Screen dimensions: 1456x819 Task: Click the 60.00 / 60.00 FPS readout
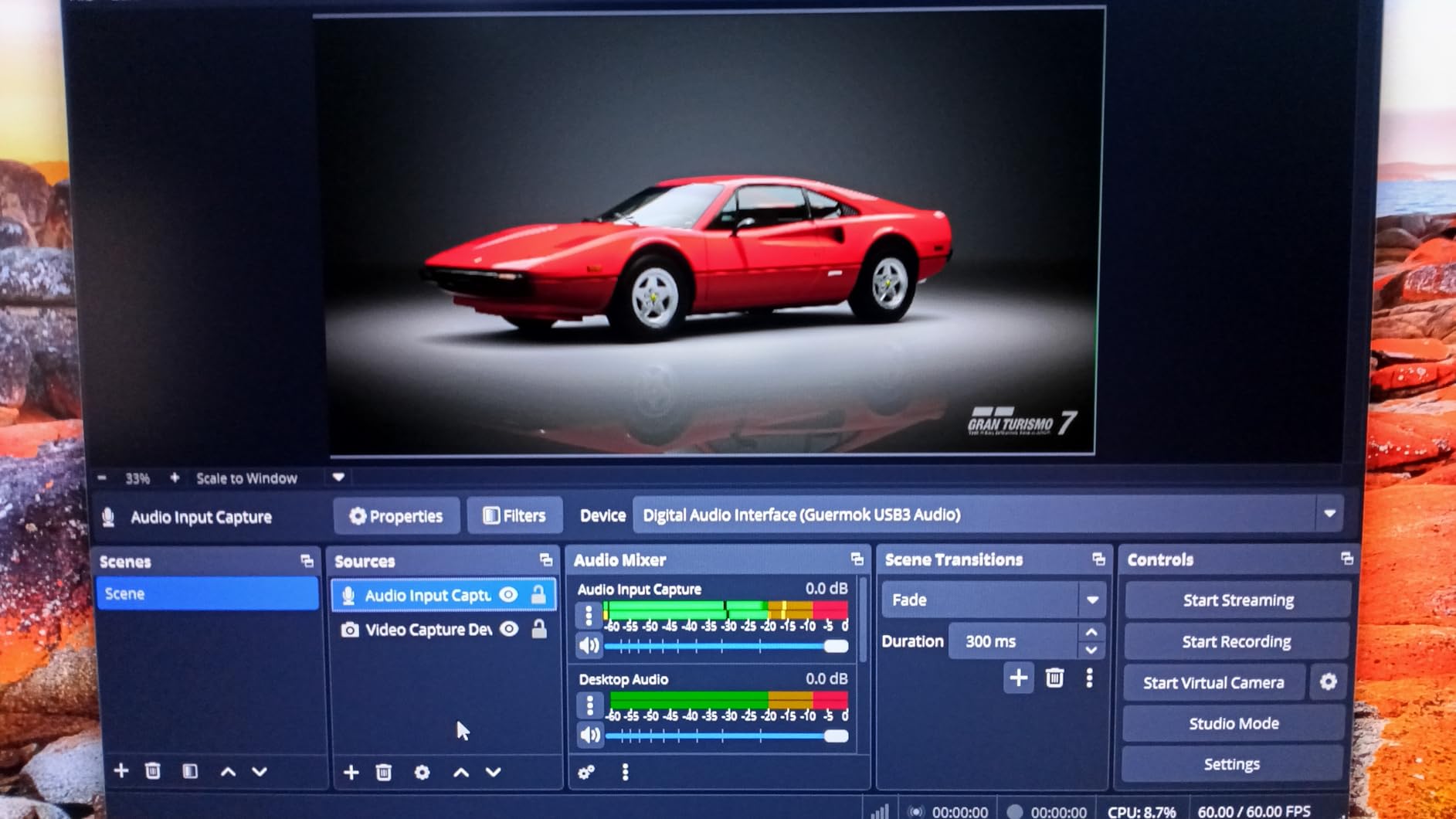1254,811
